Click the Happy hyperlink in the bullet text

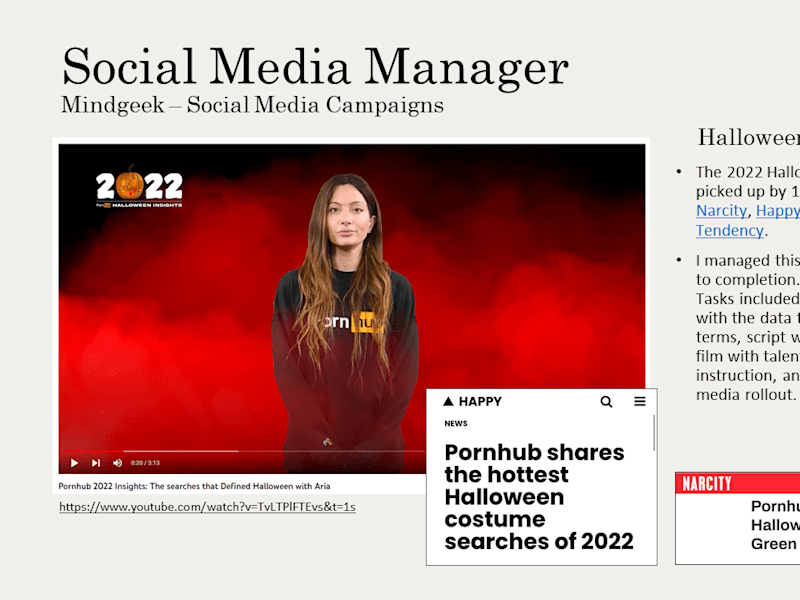point(778,211)
